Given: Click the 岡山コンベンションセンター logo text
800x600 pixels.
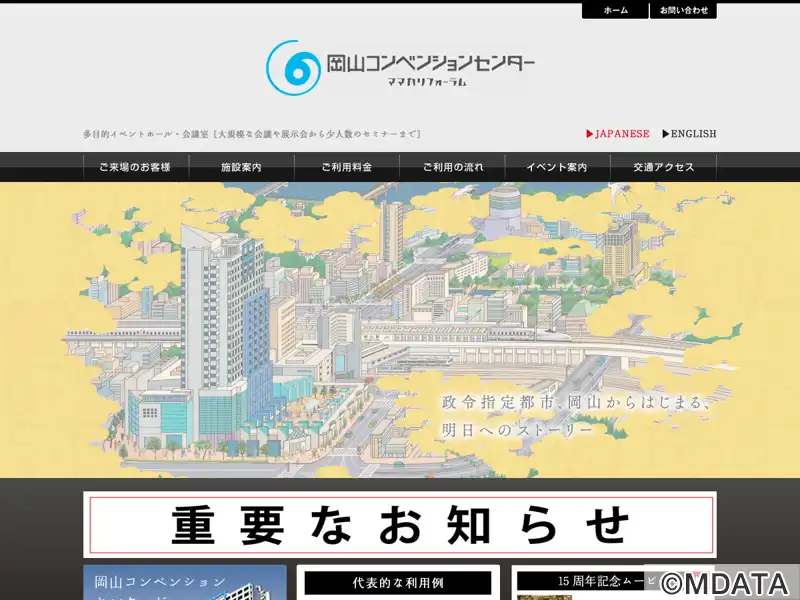Looking at the screenshot, I should [431, 63].
